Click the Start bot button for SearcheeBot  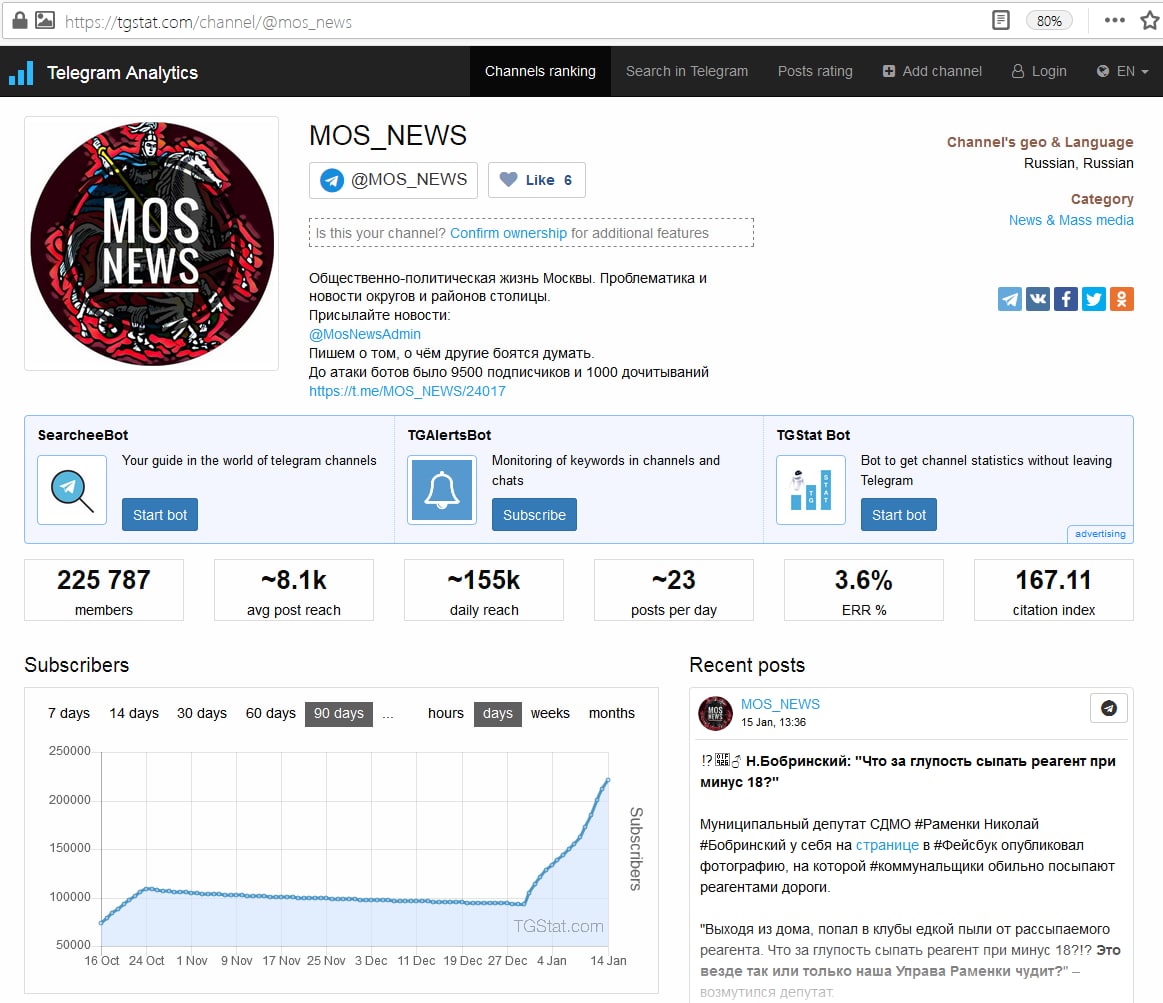point(159,515)
